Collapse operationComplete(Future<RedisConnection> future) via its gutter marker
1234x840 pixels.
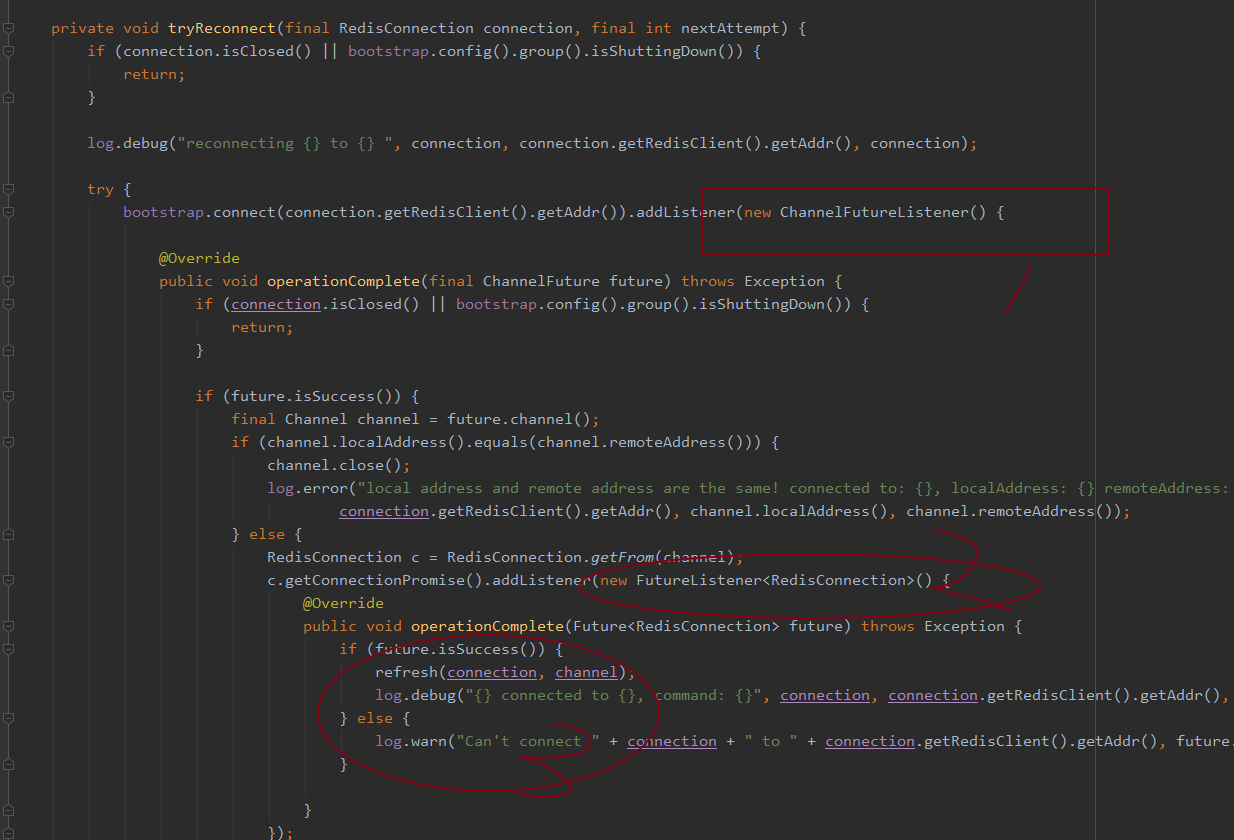(8, 626)
